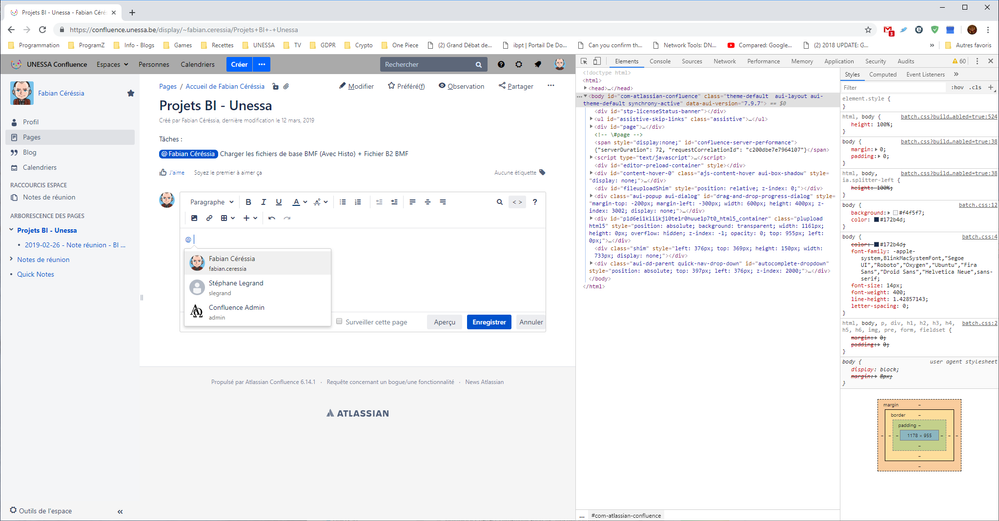Switch to DevTools Console tab
The height and width of the screenshot is (521, 999).
pos(660,61)
